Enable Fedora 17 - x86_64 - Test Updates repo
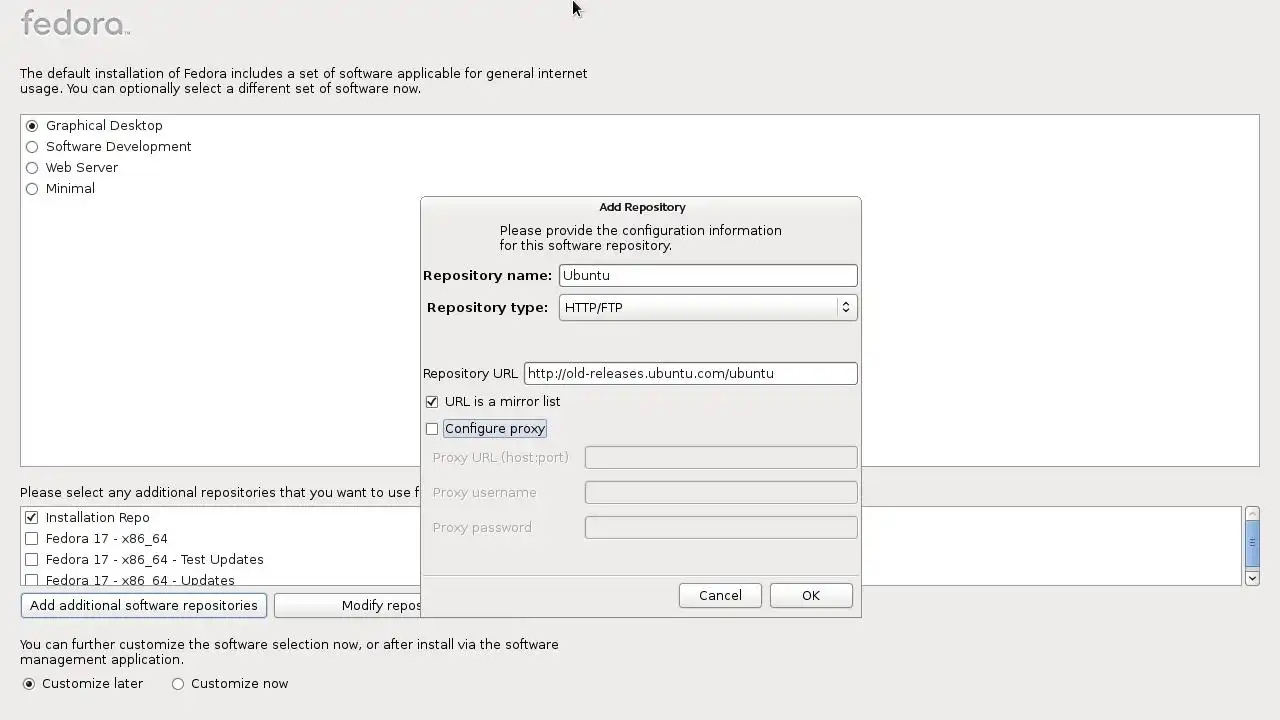 (x=32, y=560)
